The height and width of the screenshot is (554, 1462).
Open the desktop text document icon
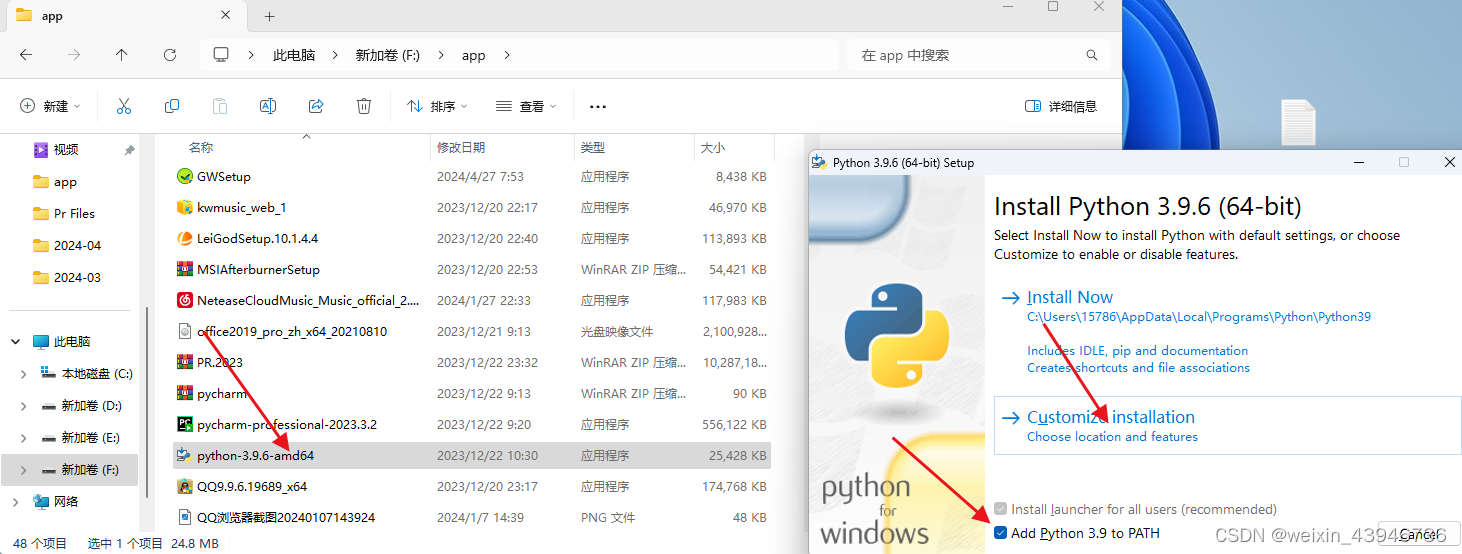[x=1298, y=122]
